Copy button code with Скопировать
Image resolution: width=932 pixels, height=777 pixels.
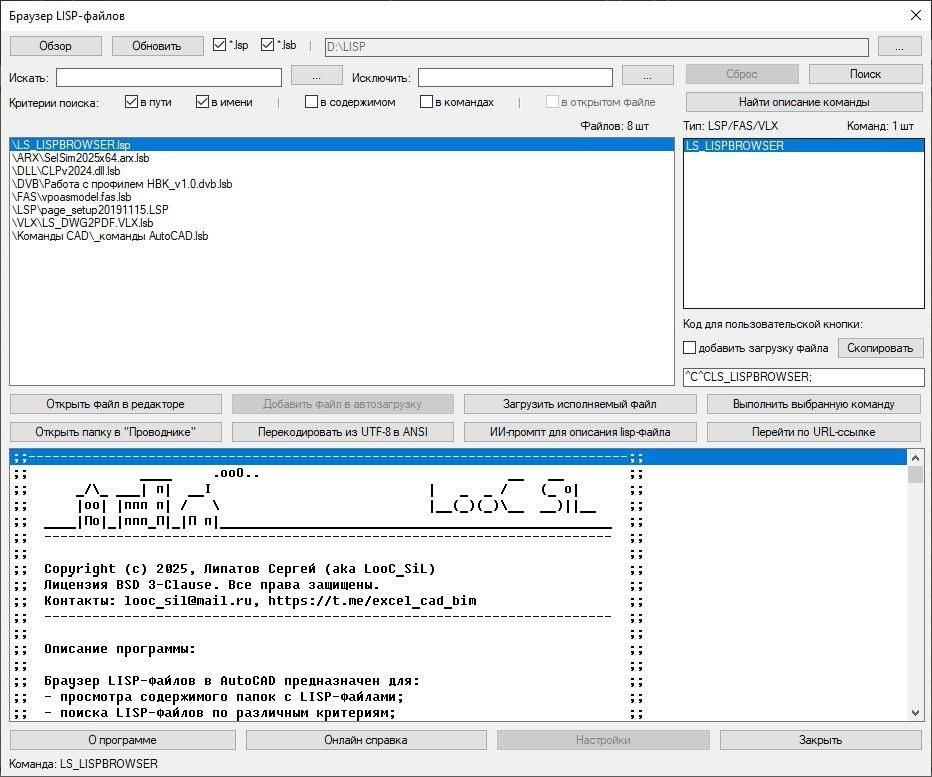pos(880,348)
